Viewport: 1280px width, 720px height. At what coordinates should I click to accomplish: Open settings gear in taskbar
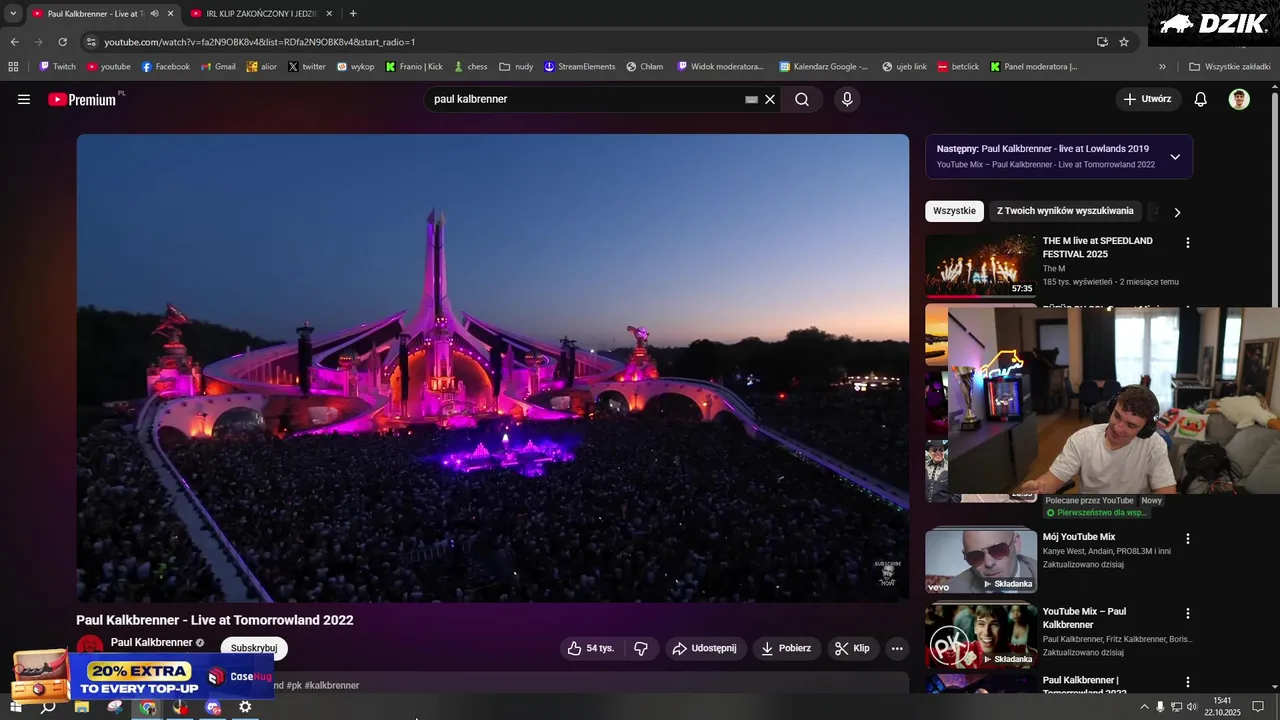[x=245, y=707]
